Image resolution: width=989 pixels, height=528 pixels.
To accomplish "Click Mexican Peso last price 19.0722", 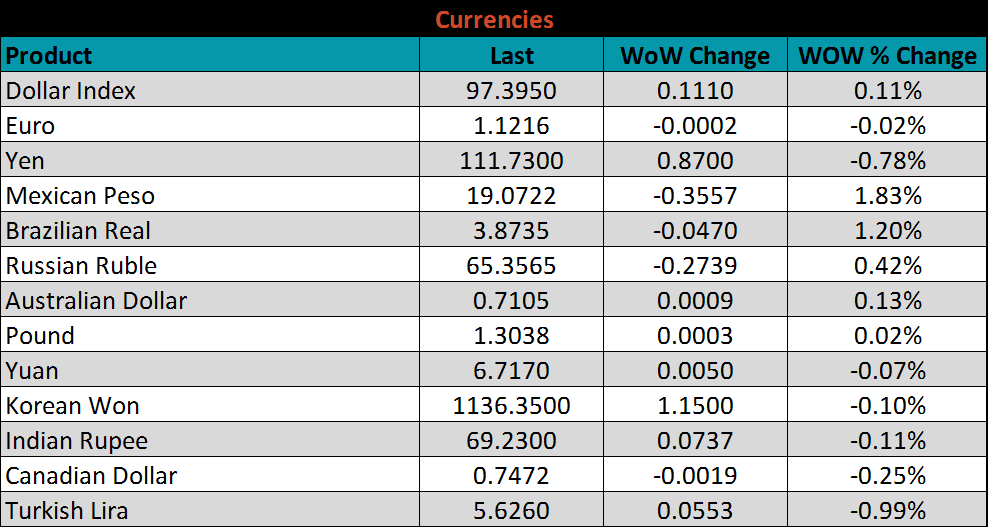I will (511, 196).
